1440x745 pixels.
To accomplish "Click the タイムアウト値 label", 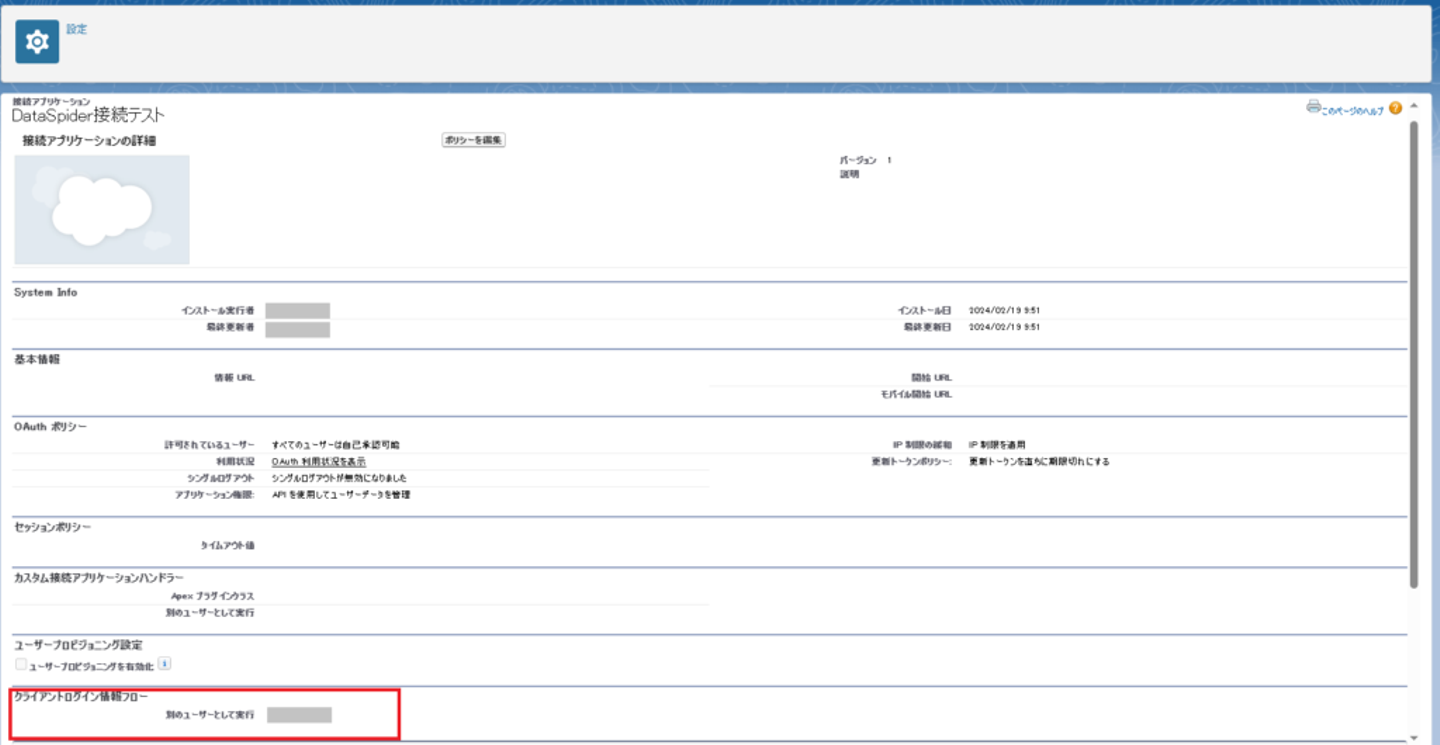I will 227,546.
